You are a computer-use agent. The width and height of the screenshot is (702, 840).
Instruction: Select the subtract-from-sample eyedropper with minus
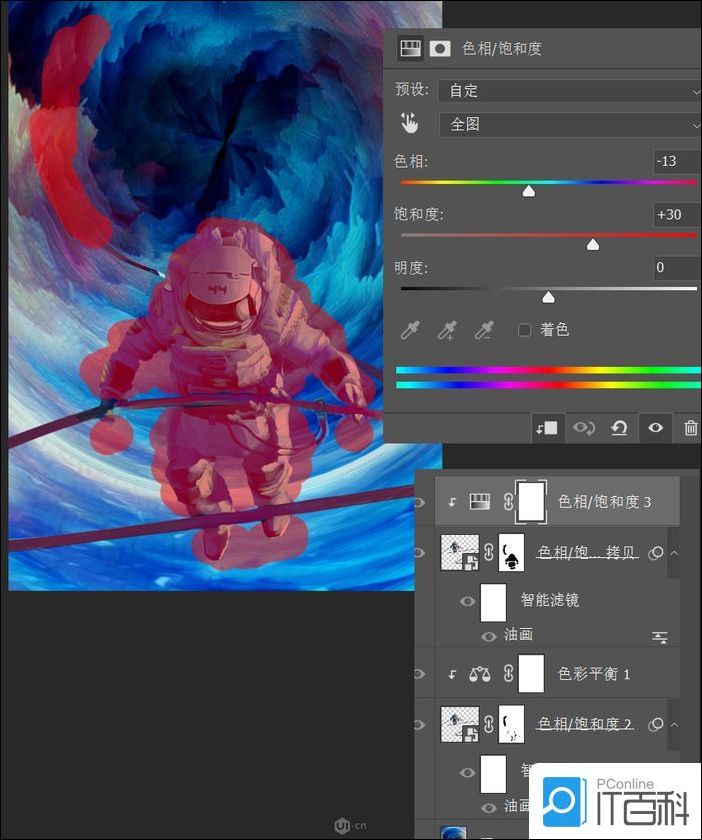pos(484,330)
